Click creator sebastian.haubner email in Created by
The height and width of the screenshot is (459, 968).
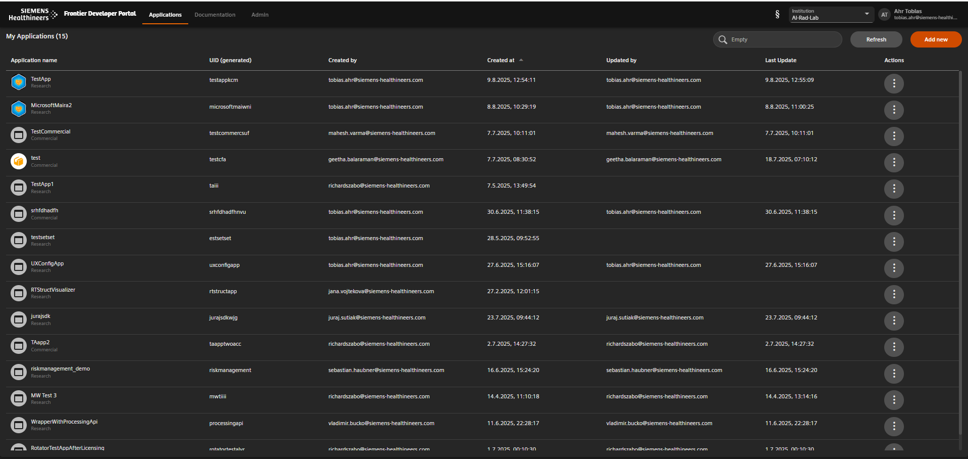(386, 370)
